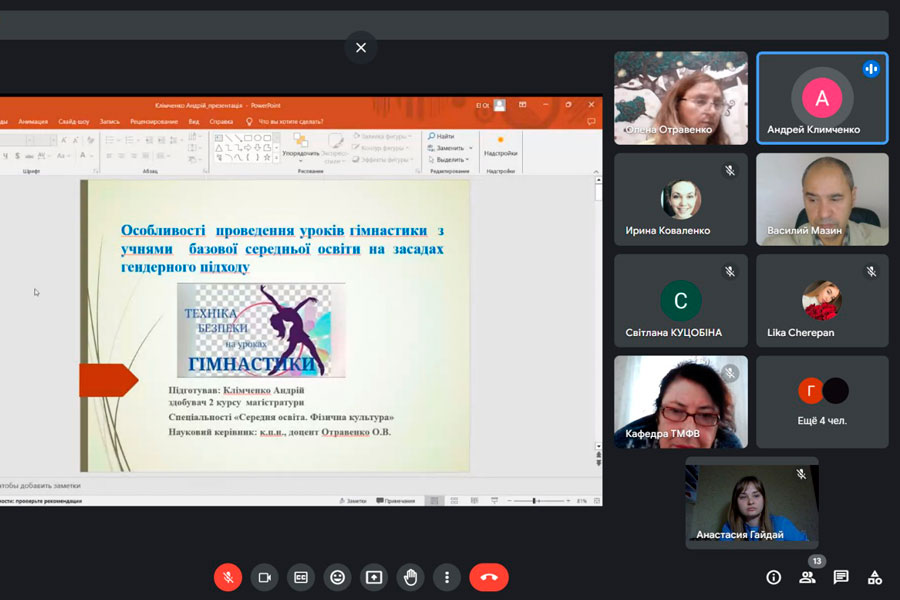Select Василий Мазин's video tile

click(822, 199)
